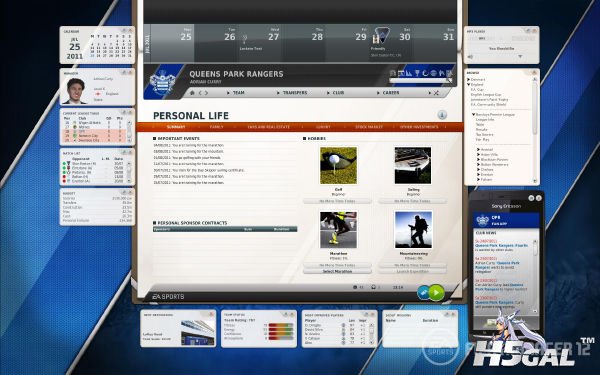600x375 pixels.
Task: Click the Golf hobby thumbnail
Action: click(x=338, y=165)
